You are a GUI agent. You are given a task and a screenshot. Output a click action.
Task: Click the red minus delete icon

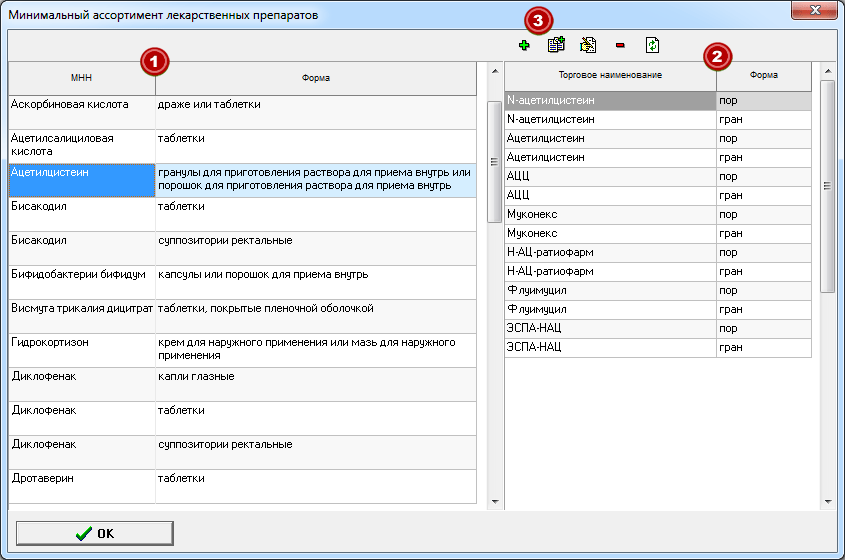coord(620,45)
